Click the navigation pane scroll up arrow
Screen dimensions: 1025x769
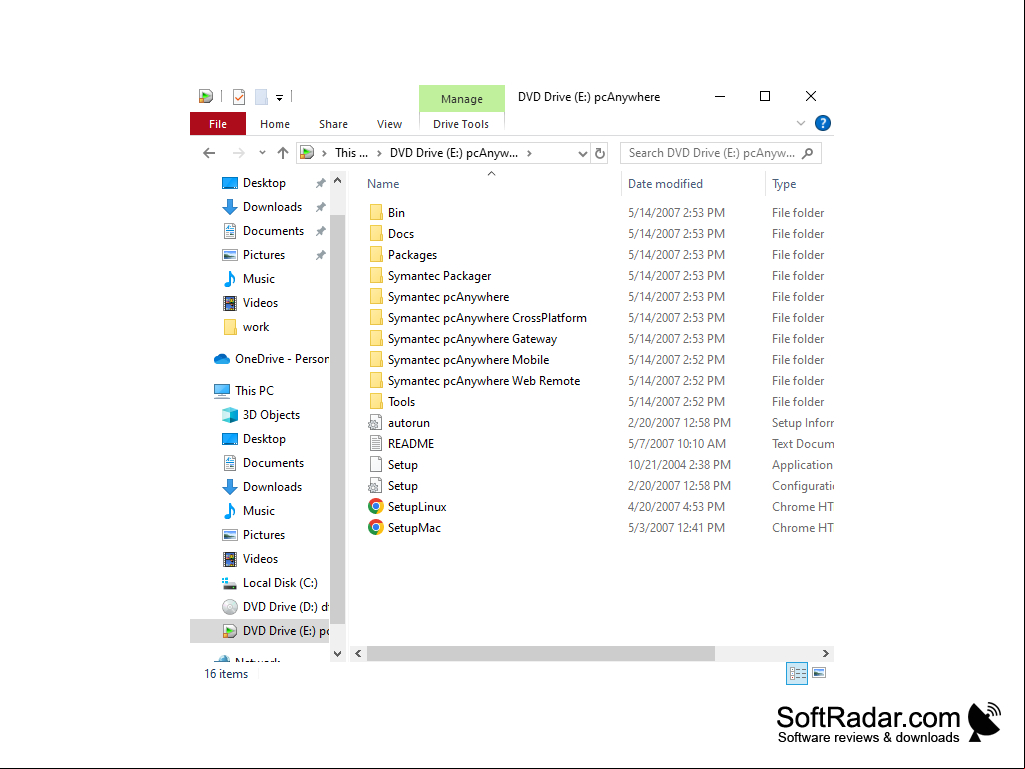click(x=337, y=180)
